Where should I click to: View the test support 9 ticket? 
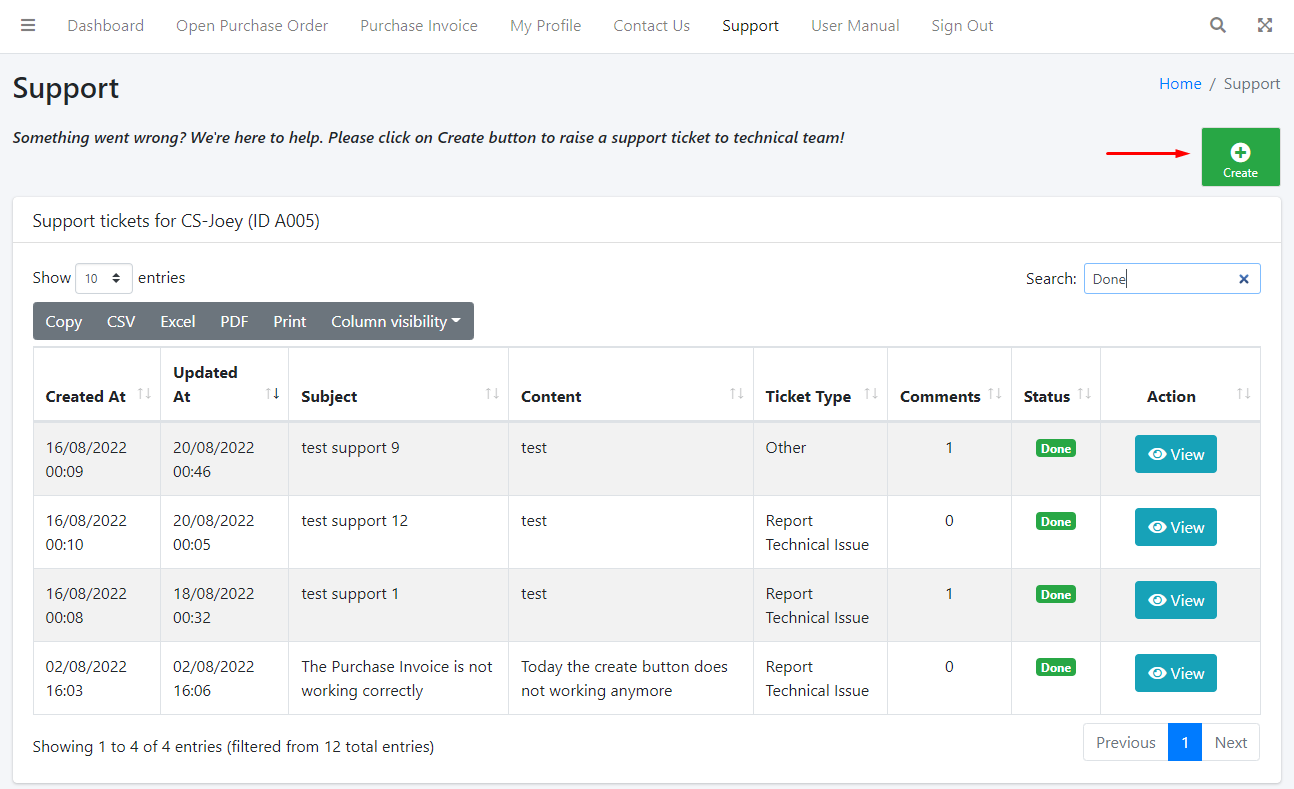point(1175,454)
